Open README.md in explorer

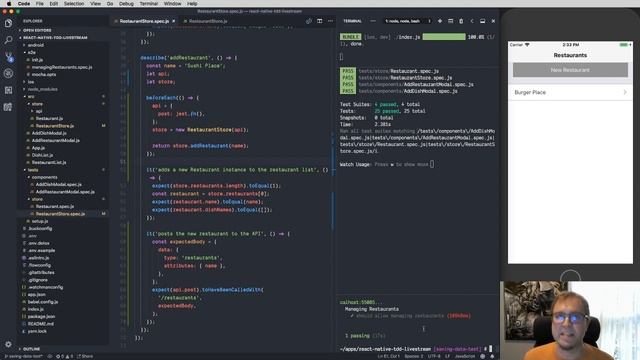pos(40,324)
